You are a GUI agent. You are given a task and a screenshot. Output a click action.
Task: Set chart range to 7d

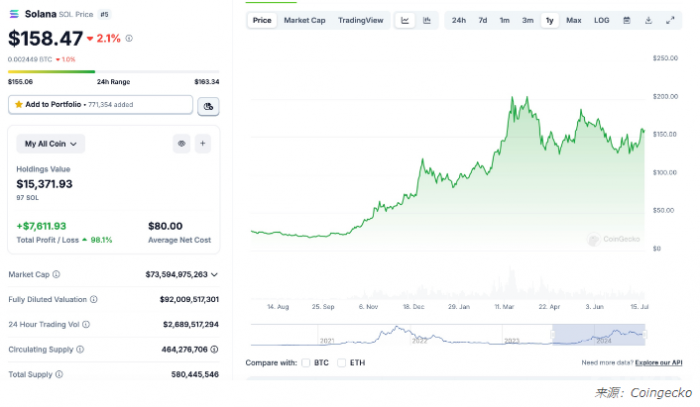(483, 21)
